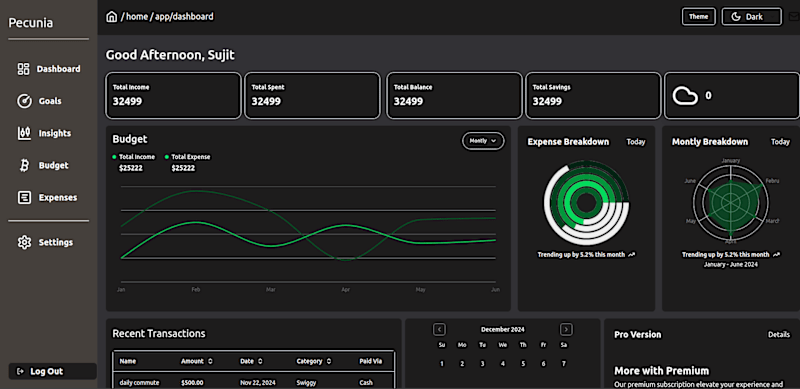Click the Log Out button

[x=53, y=371]
